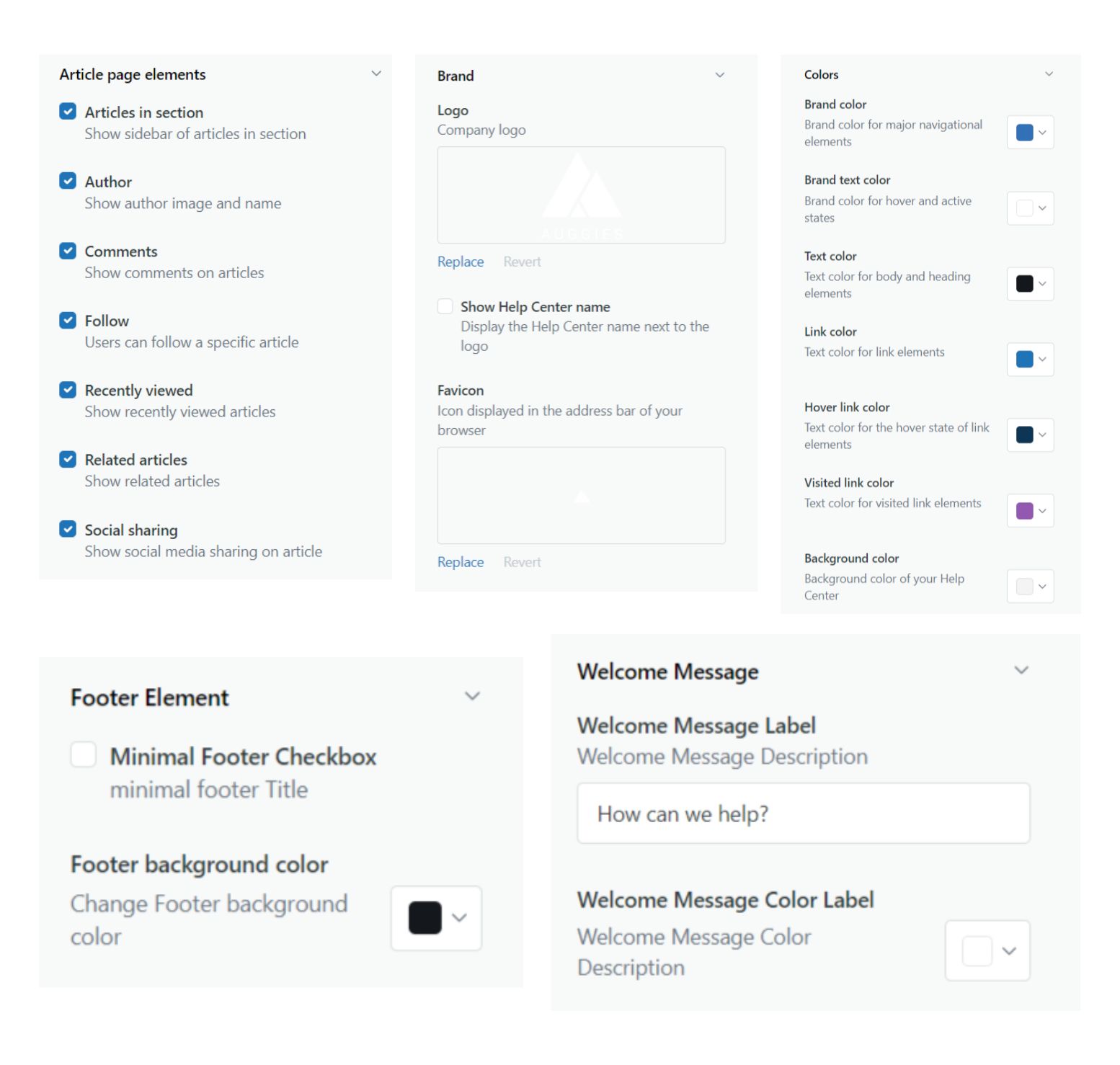
Task: Open the Visited link color dropdown
Action: [x=1030, y=511]
